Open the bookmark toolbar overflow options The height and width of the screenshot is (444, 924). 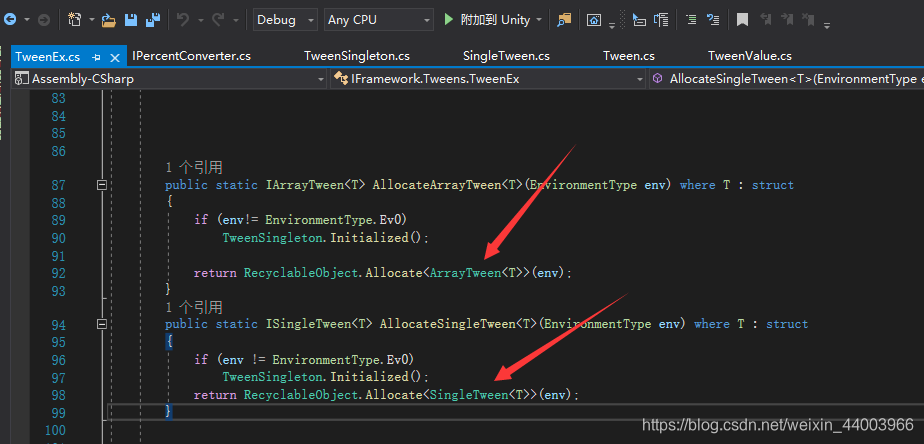827,25
